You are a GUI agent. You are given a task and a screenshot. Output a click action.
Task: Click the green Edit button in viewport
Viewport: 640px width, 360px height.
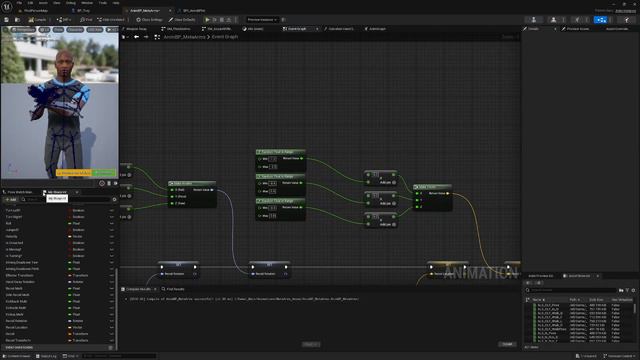(x=104, y=173)
